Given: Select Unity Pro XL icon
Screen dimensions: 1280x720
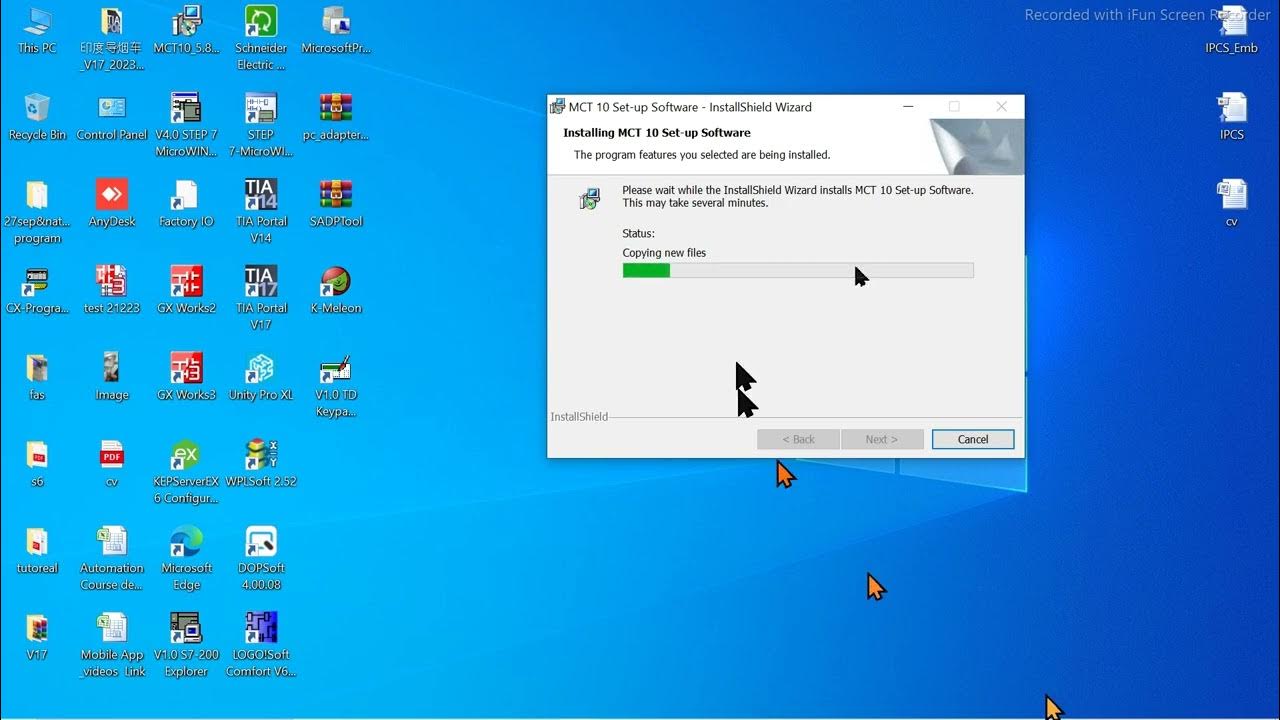Looking at the screenshot, I should [x=261, y=378].
